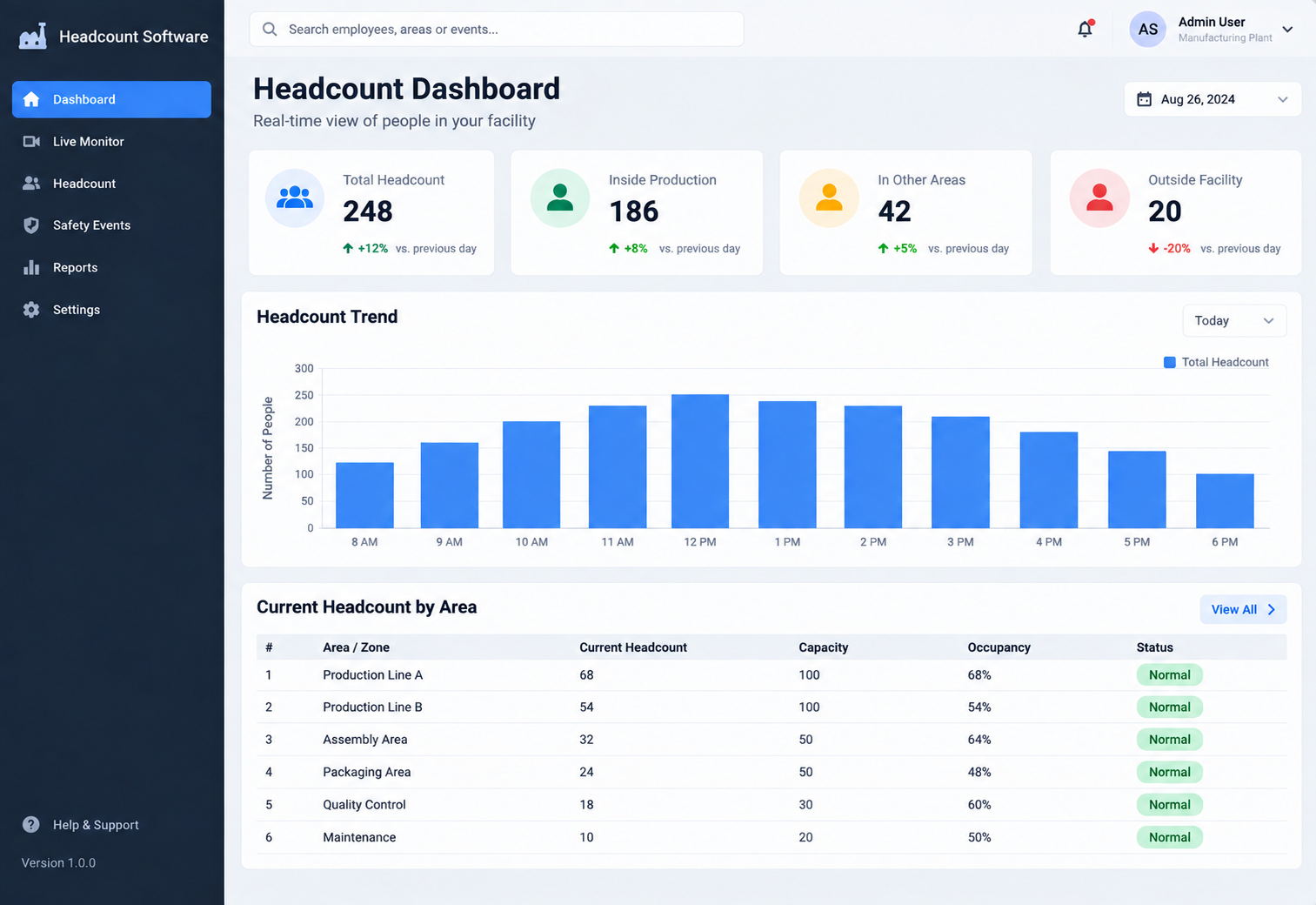Screen dimensions: 1316x905
Task: Click the Headcount Trend heading
Action: click(x=327, y=317)
